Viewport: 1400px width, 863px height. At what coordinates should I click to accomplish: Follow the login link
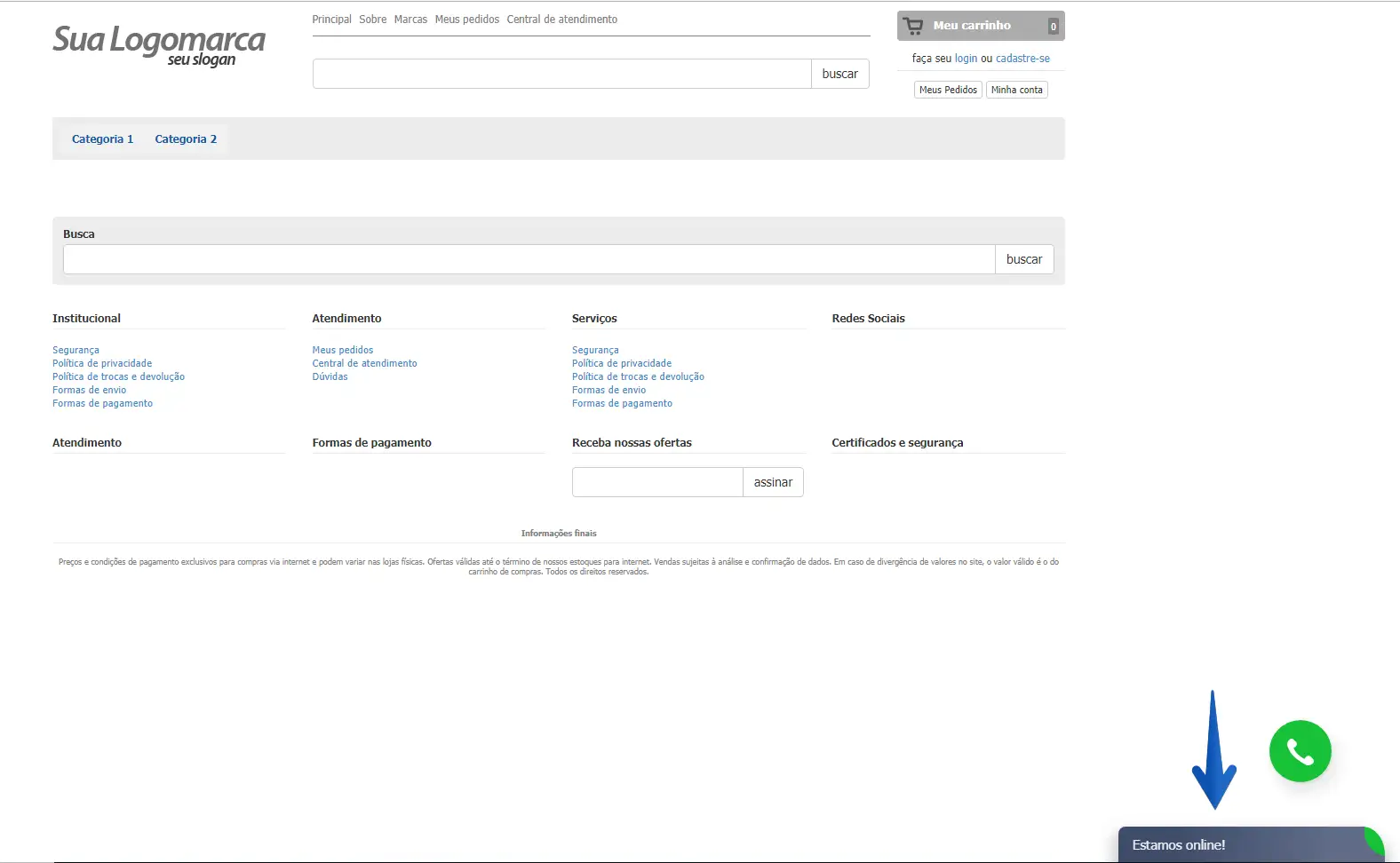click(966, 59)
